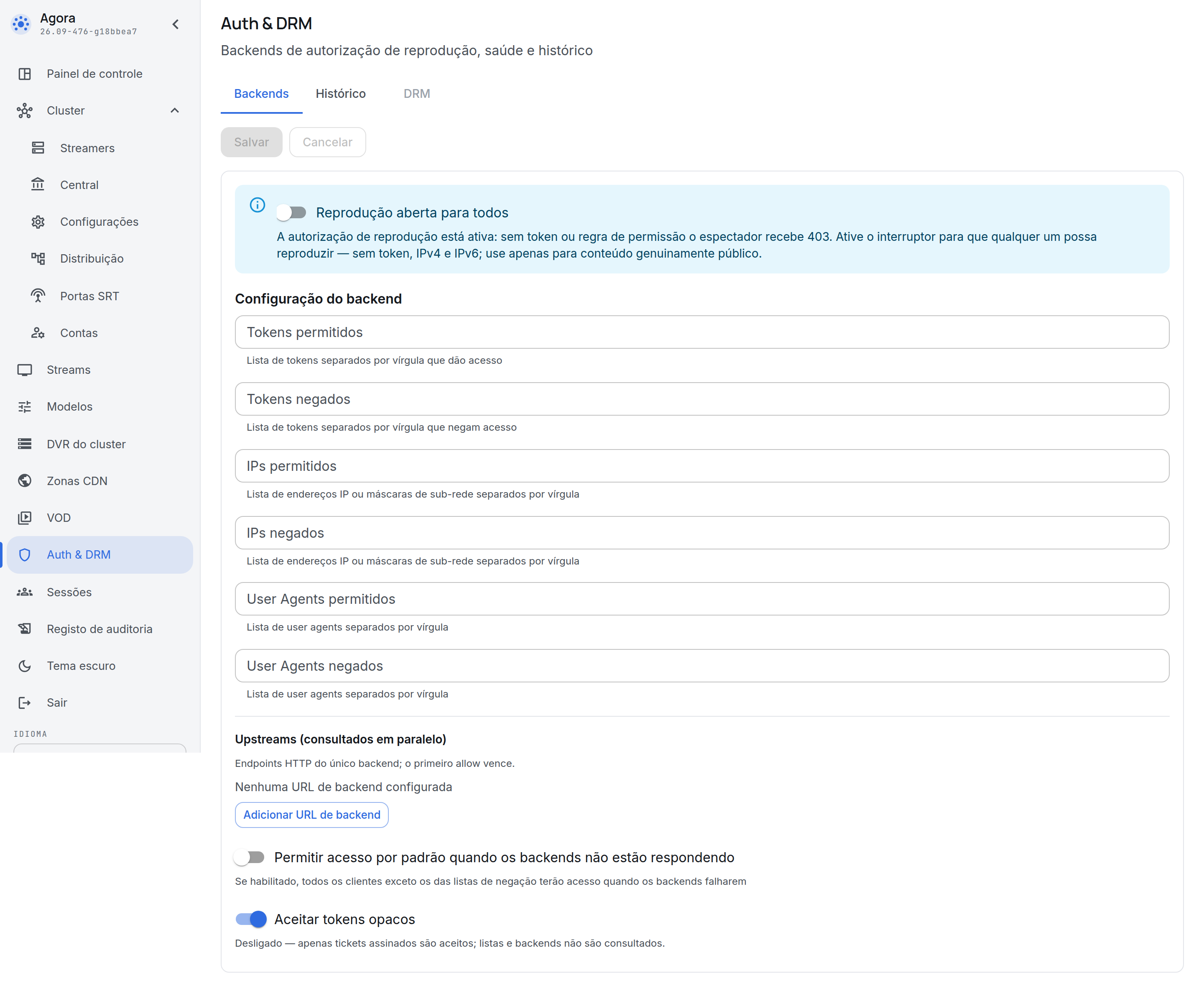Switch to the DRM tab
This screenshot has width=1204, height=986.
(417, 94)
